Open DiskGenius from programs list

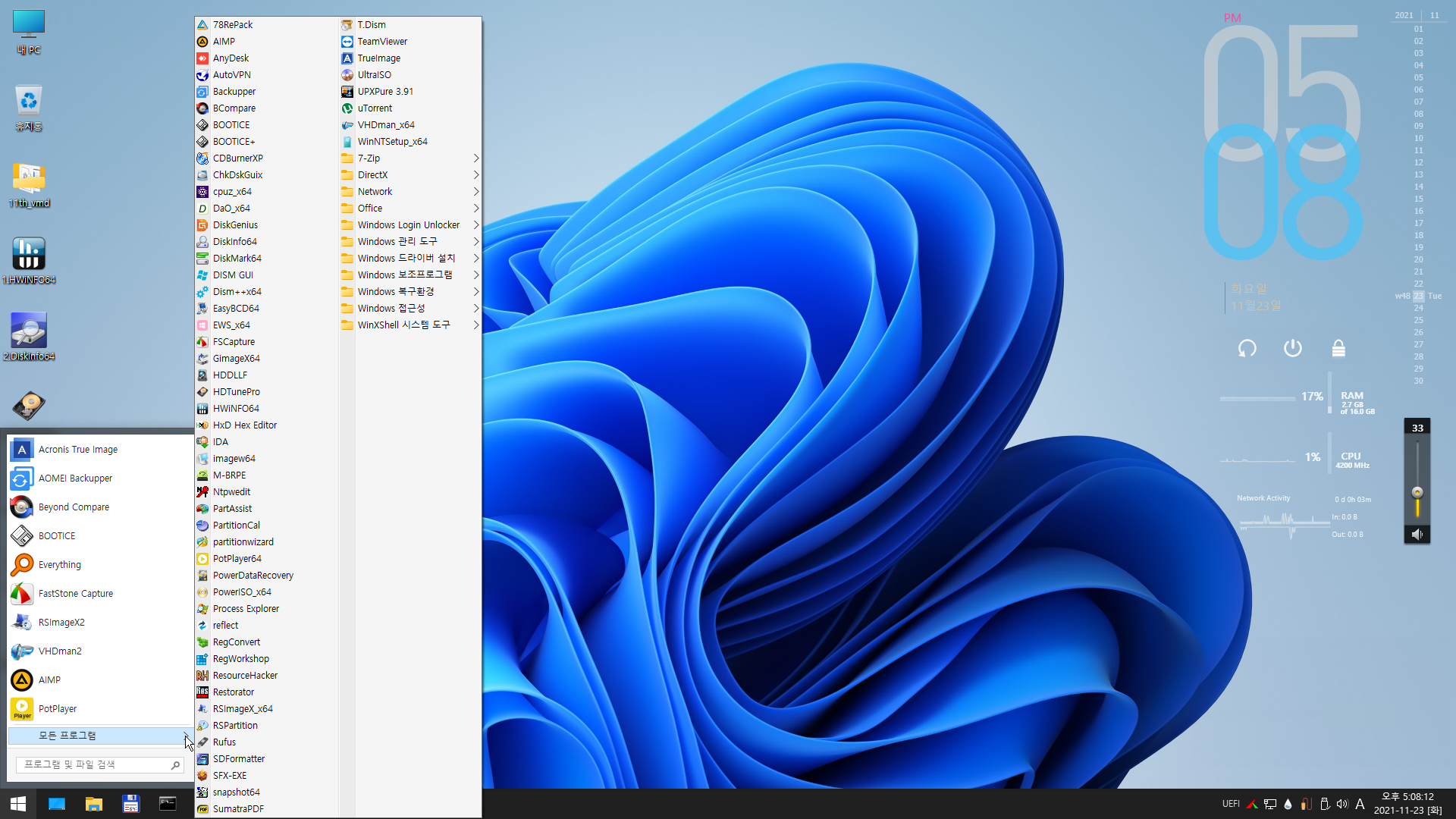click(x=266, y=225)
